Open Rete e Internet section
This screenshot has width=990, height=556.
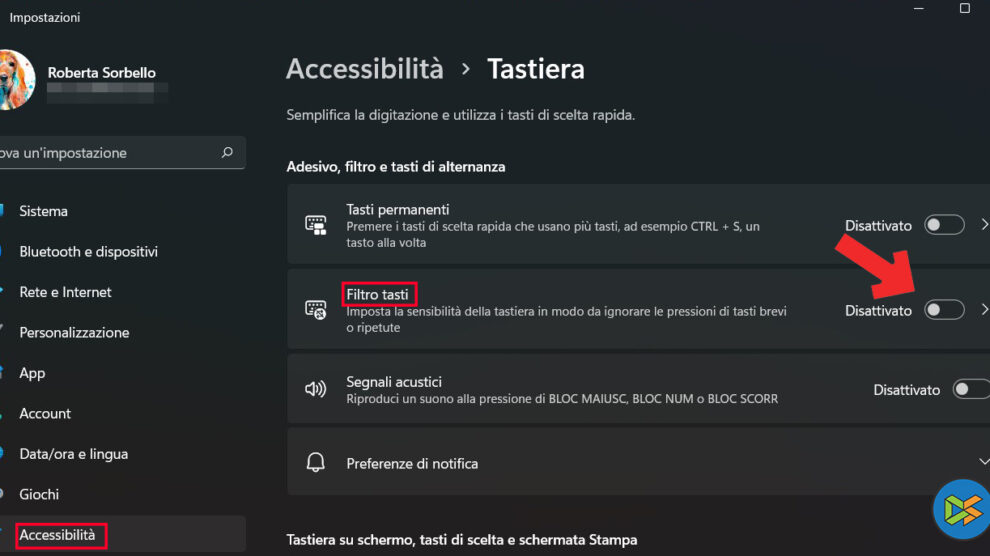point(65,292)
